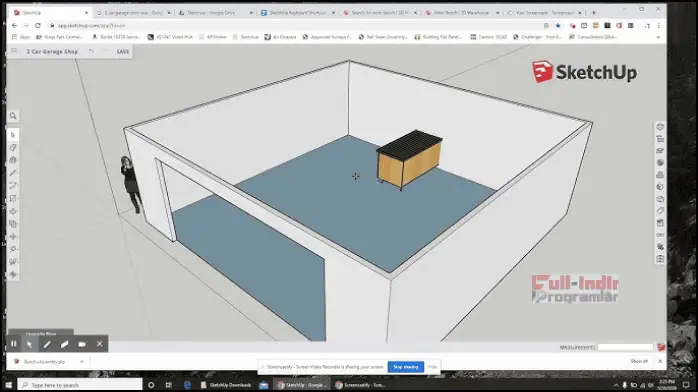Open SketchUp Downloads folder in taskbar
Screen dimensions: 698x392
226,385
